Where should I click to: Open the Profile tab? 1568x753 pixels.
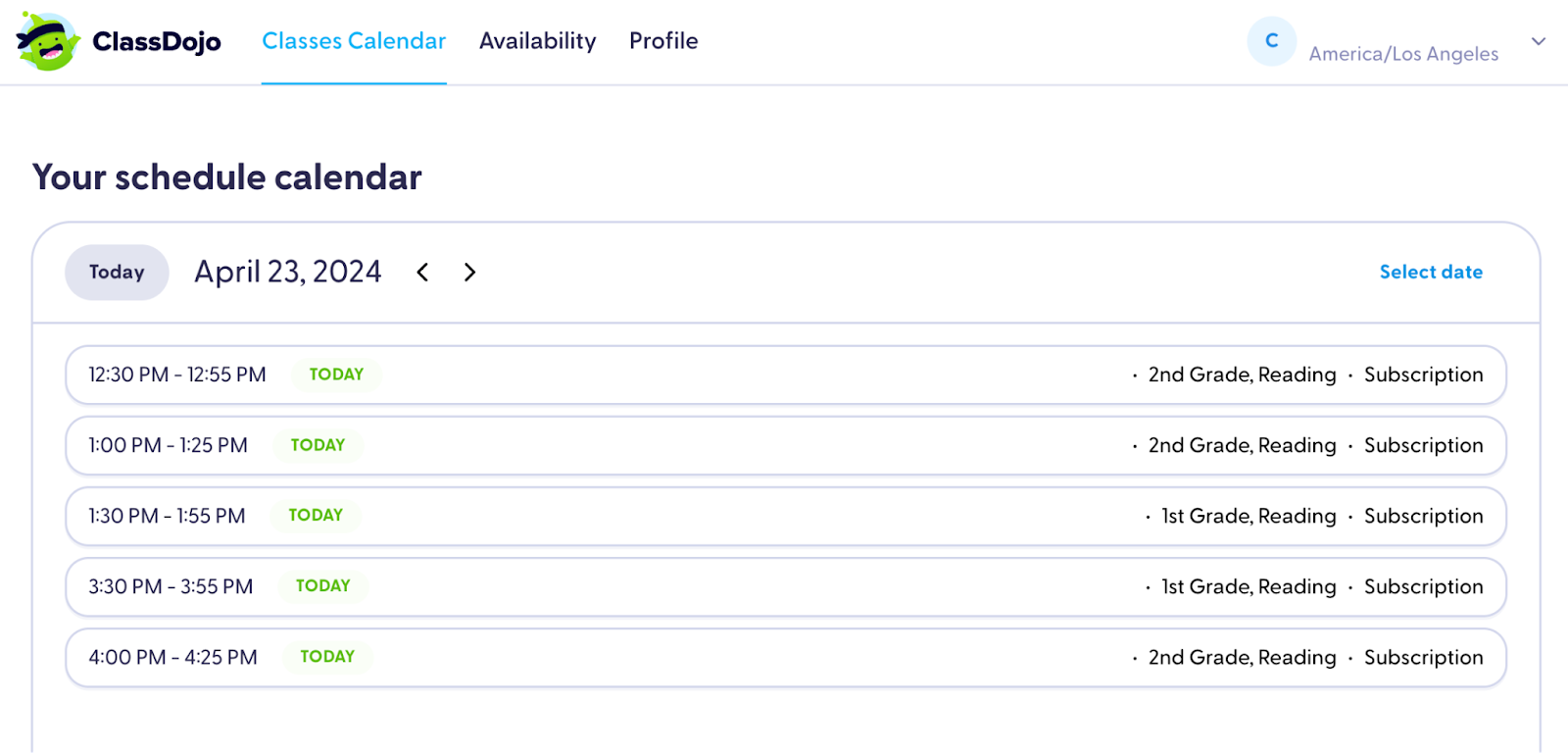coord(663,41)
